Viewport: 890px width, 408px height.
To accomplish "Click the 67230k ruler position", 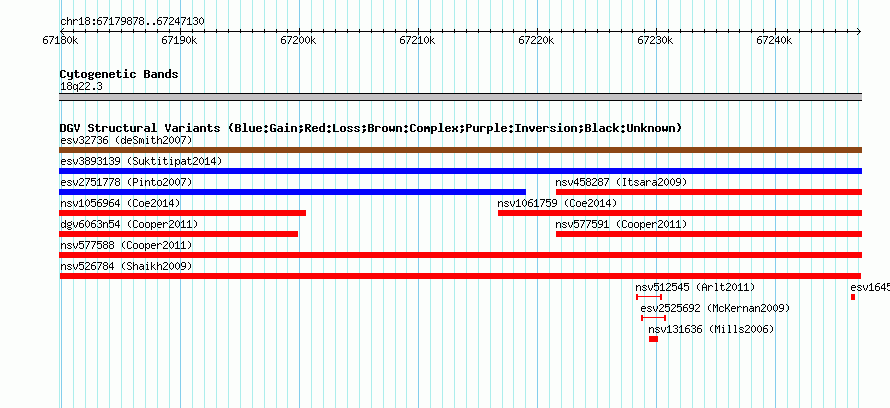I will (655, 40).
